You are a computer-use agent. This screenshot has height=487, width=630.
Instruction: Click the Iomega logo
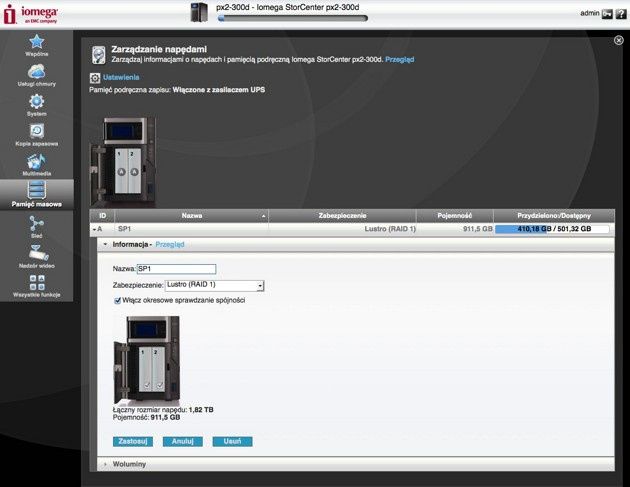[31, 14]
